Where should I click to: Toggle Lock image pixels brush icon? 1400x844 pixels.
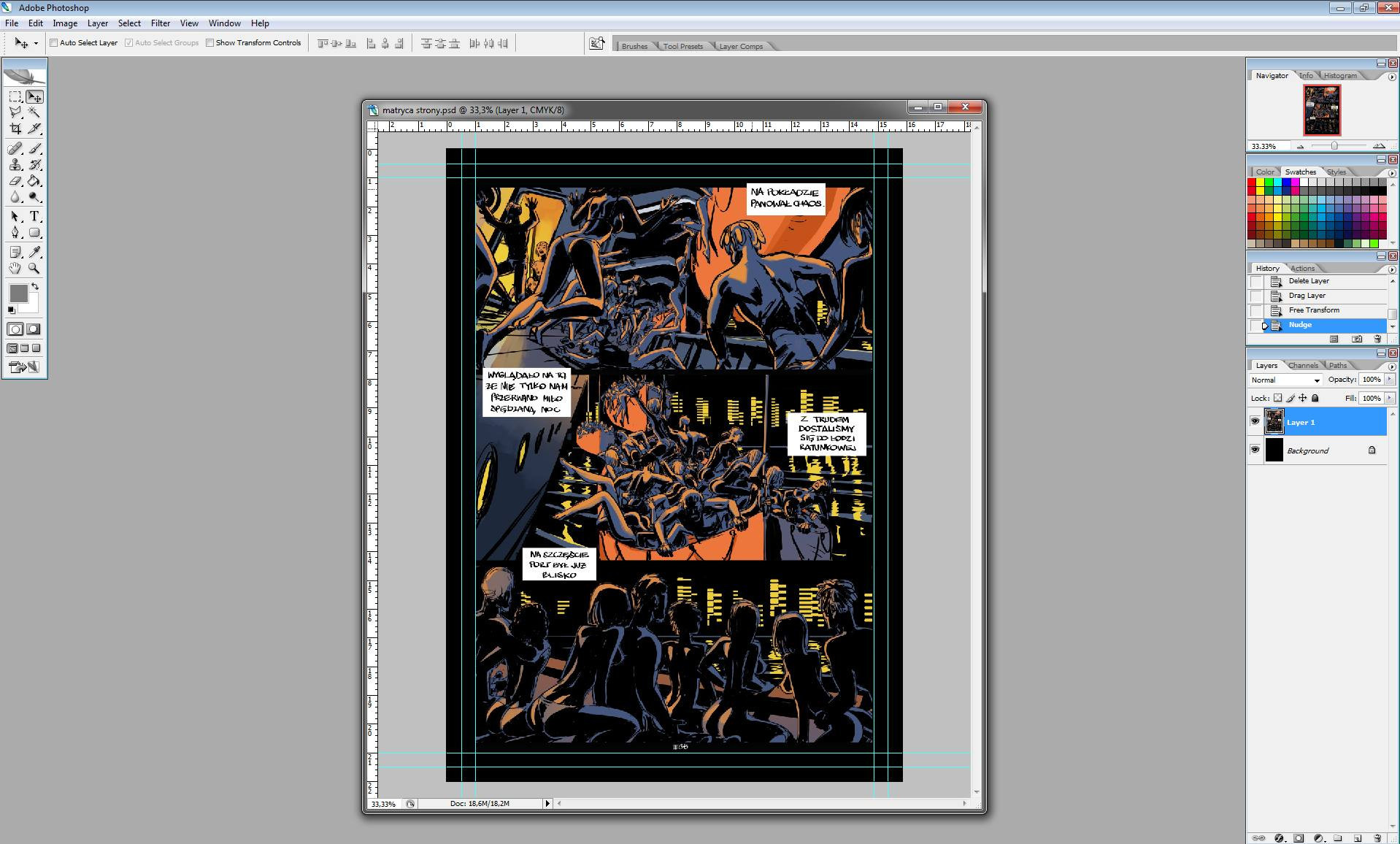tap(1291, 398)
